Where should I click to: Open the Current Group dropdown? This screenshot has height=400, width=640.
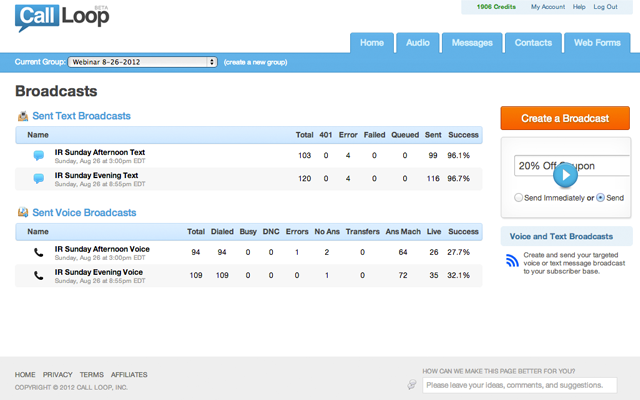(x=142, y=62)
